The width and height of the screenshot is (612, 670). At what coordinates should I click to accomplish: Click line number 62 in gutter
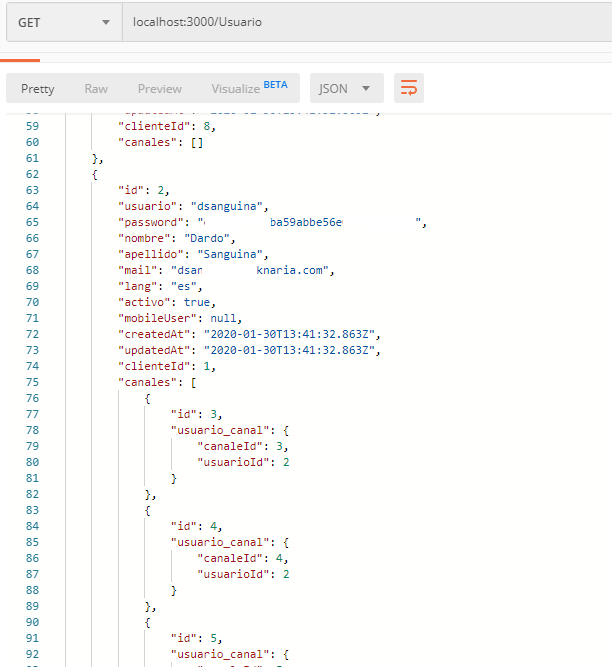[31, 174]
